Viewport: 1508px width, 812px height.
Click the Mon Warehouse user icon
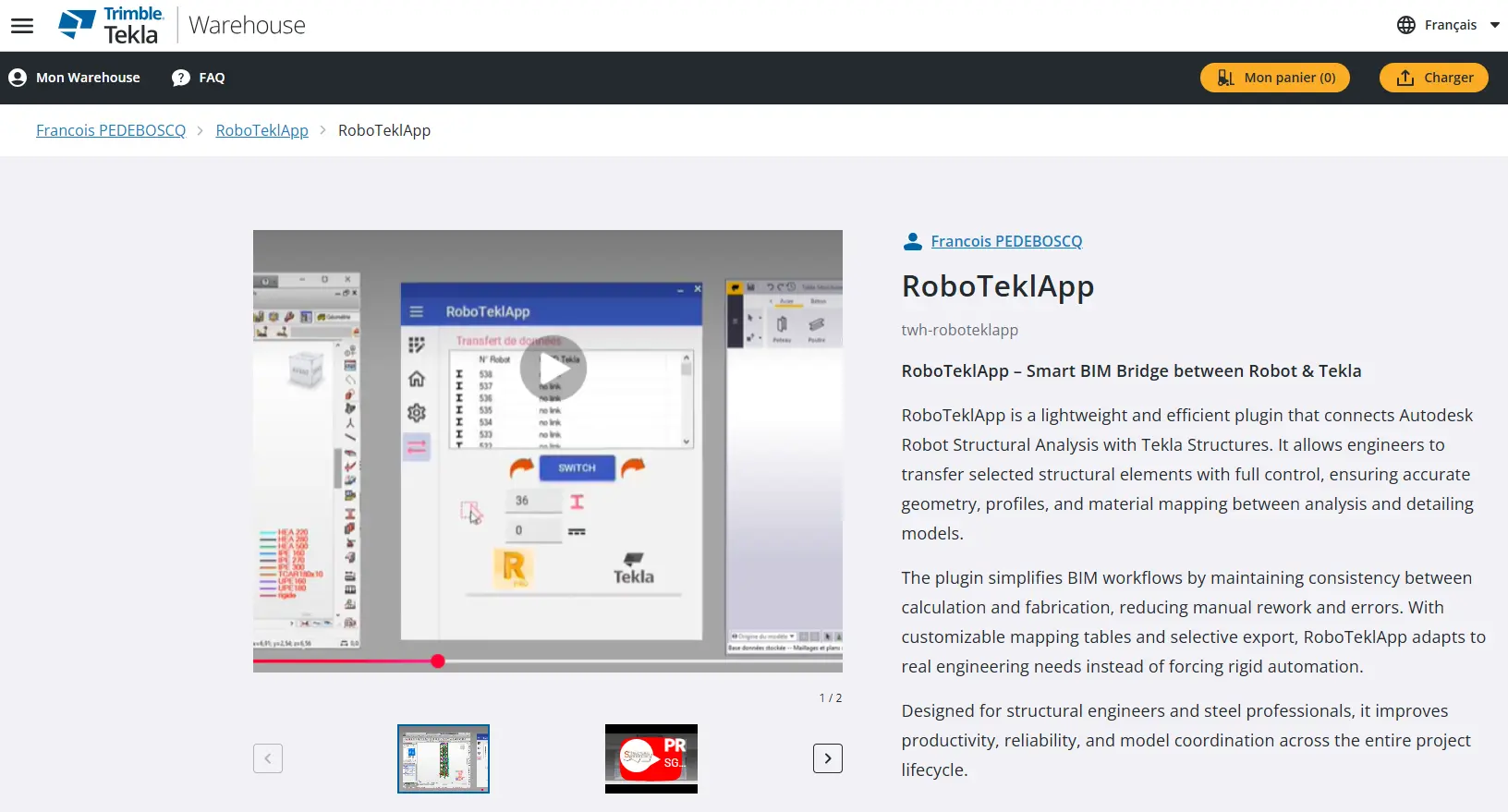[x=18, y=78]
